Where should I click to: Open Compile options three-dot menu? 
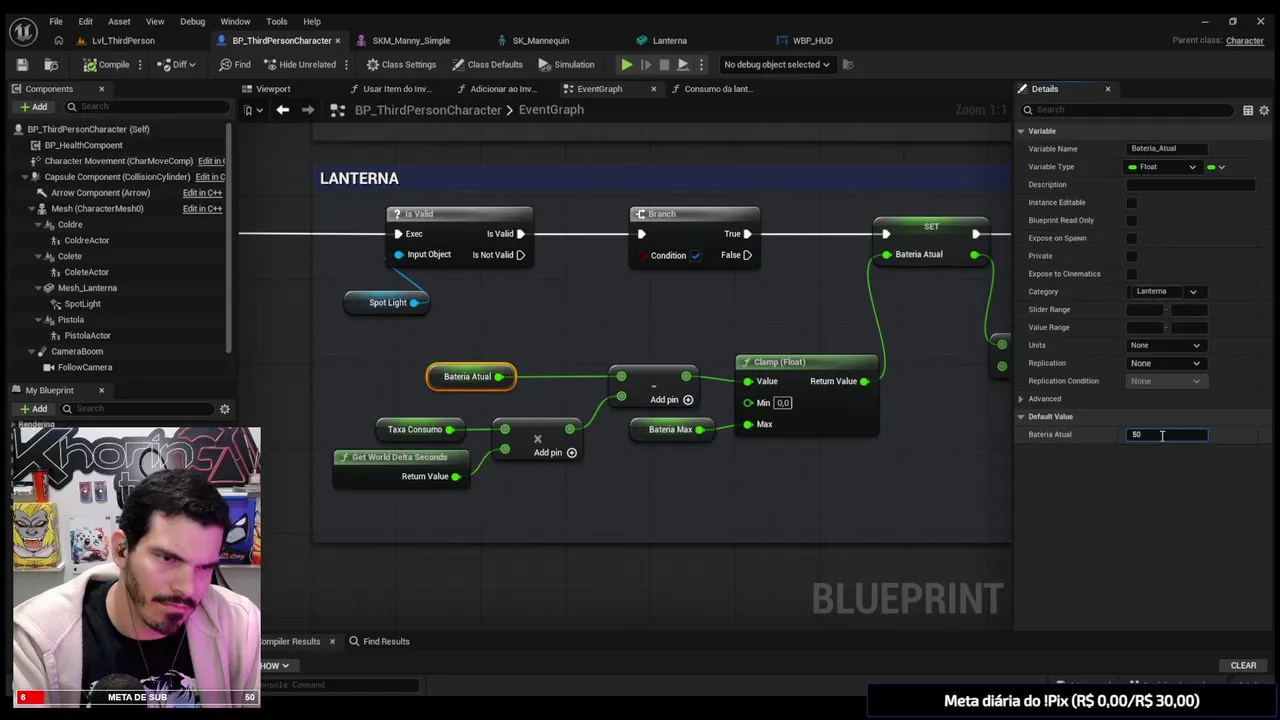140,64
